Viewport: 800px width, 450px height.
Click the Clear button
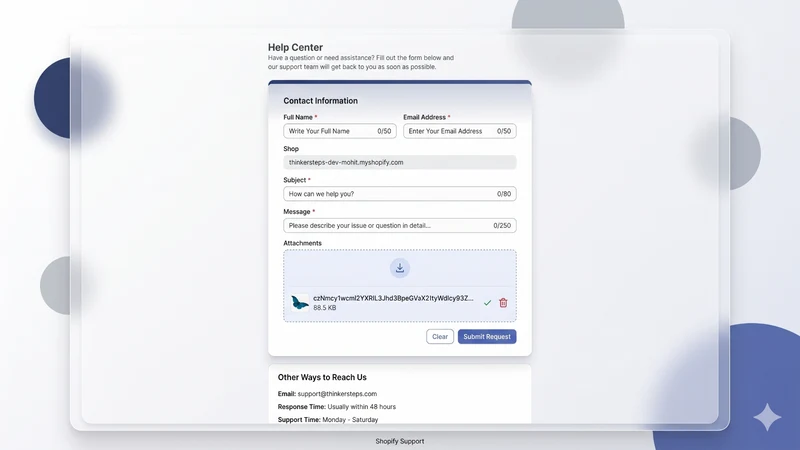(440, 337)
